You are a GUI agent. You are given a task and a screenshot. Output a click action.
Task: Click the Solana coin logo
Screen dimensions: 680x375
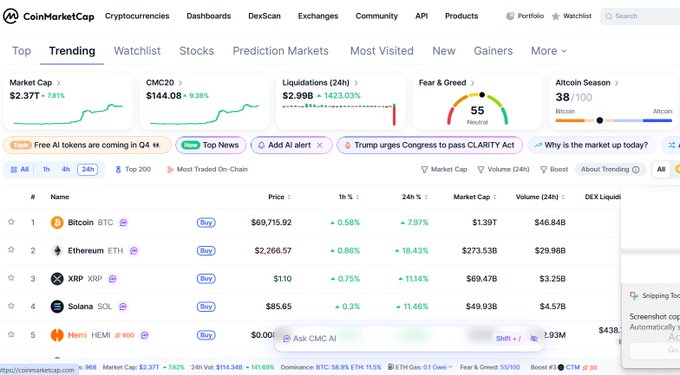click(57, 307)
